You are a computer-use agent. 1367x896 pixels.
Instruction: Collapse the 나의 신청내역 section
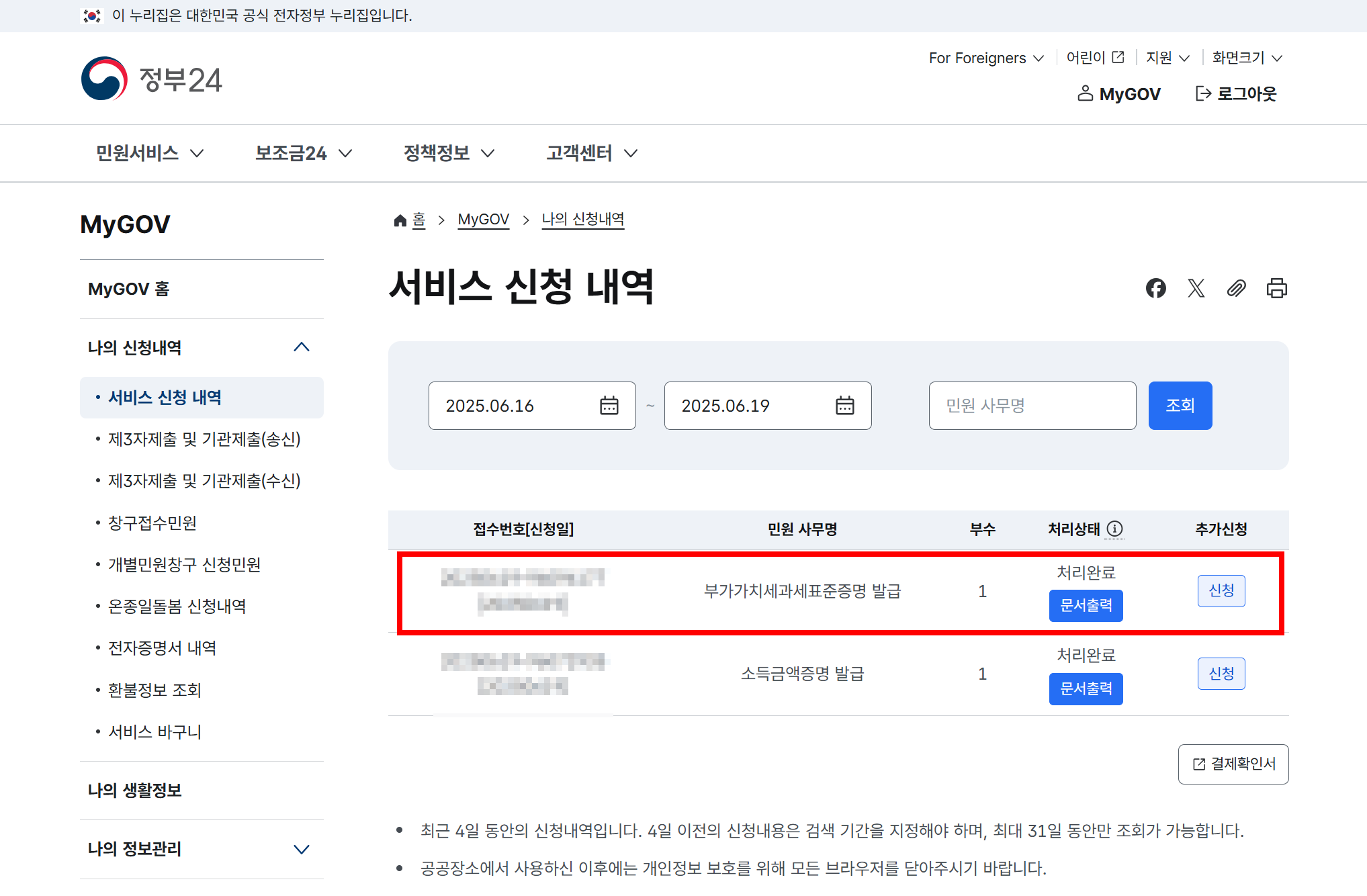[x=302, y=347]
